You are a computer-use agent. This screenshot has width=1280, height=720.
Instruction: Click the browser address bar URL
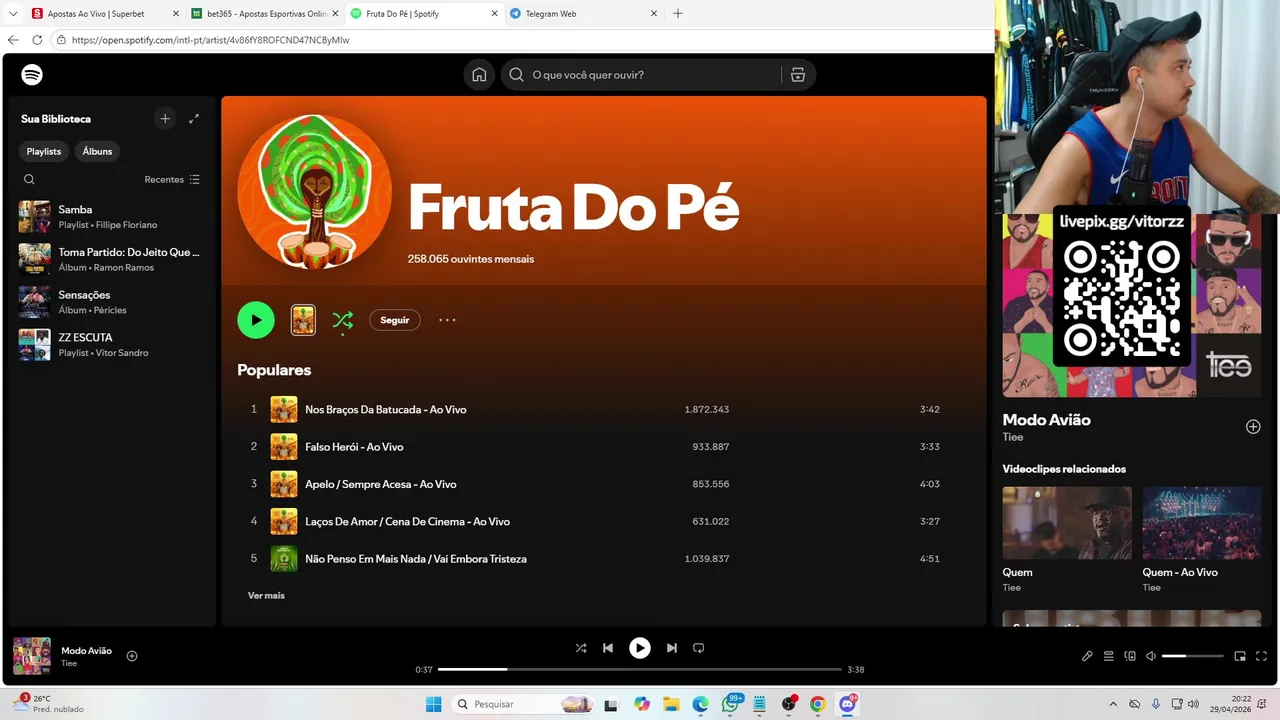point(211,40)
